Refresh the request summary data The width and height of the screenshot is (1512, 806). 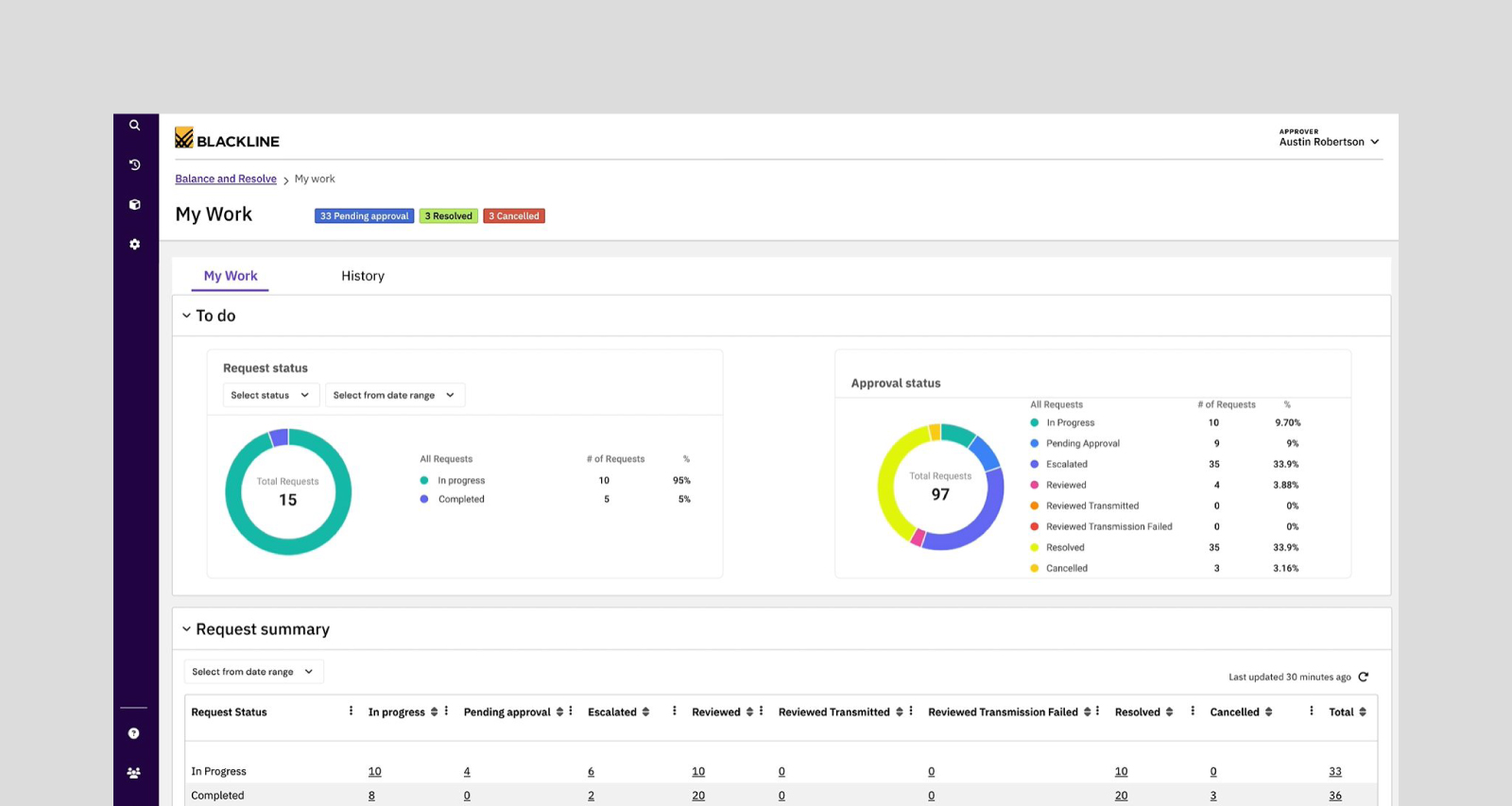(x=1363, y=677)
